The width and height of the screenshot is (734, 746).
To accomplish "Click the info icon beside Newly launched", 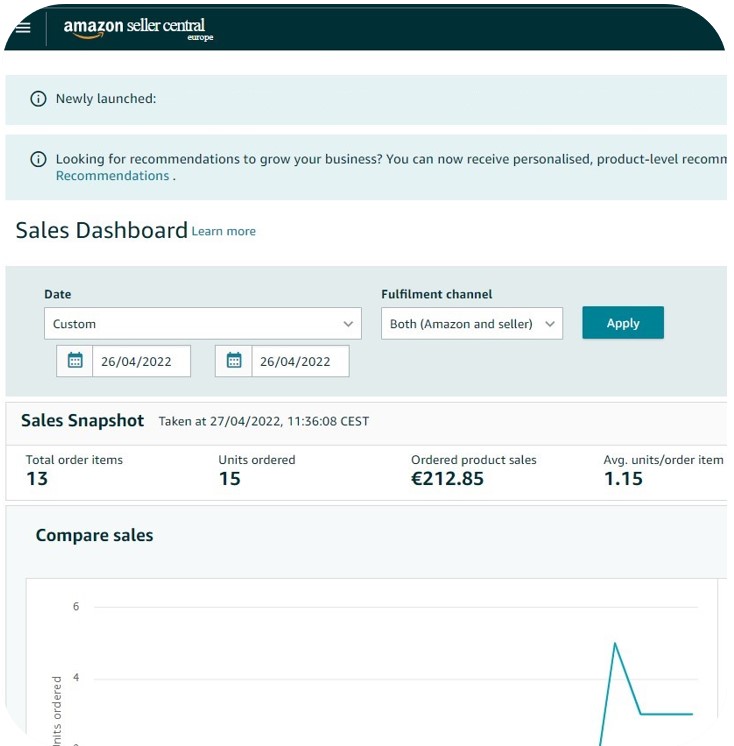I will tap(38, 99).
